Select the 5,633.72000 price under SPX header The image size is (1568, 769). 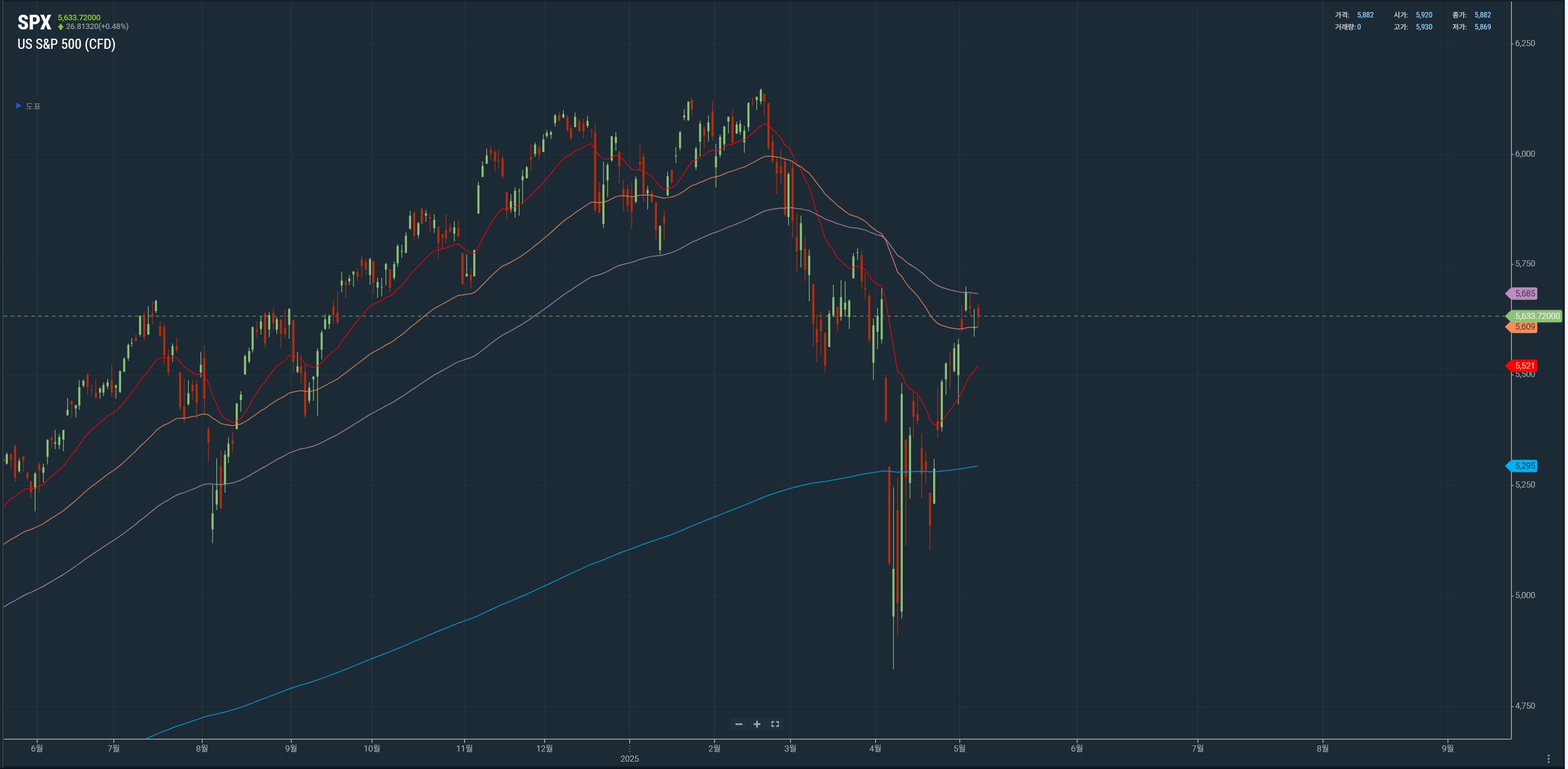coord(79,17)
